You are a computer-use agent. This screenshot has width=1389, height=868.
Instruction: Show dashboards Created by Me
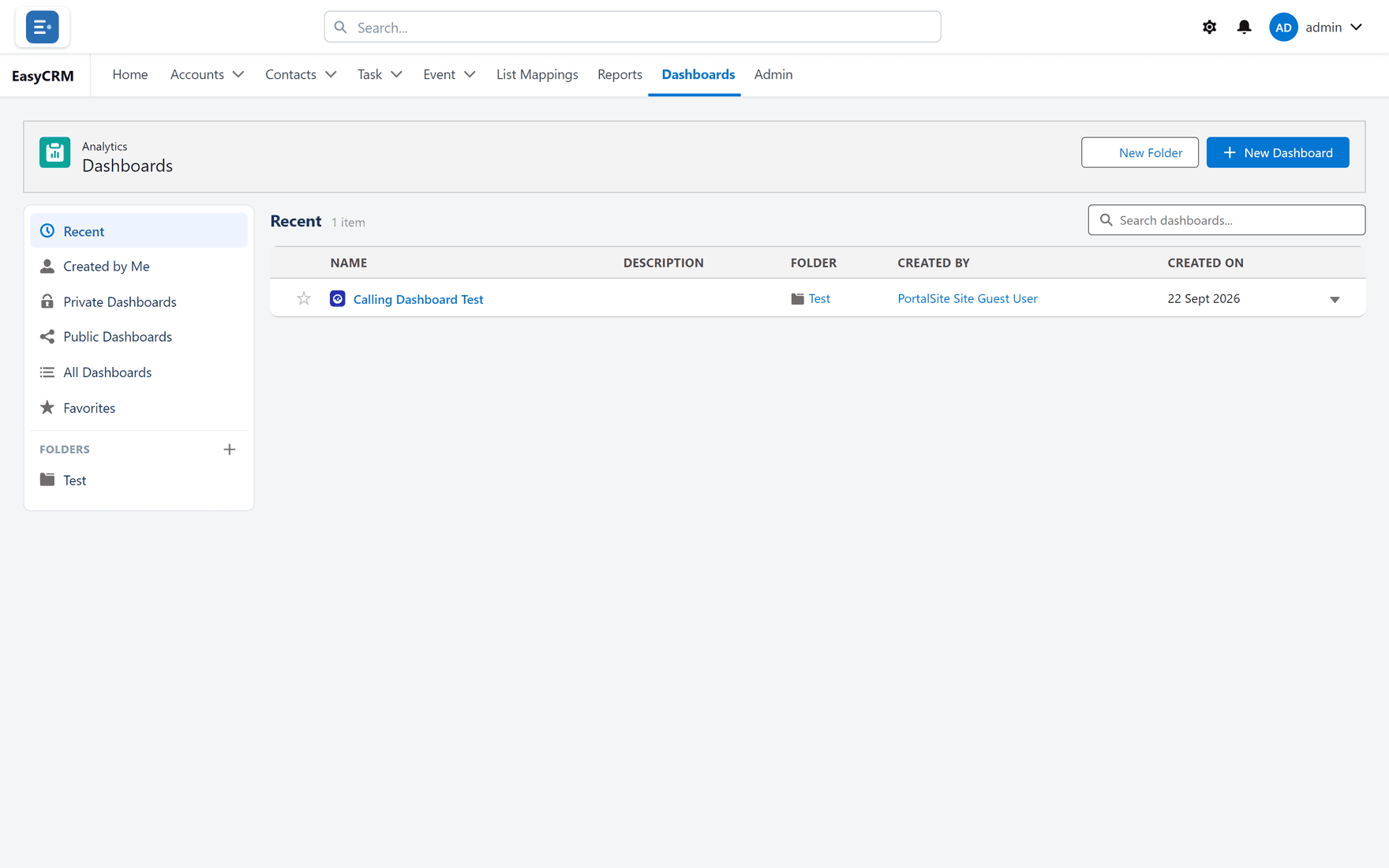[x=139, y=266]
